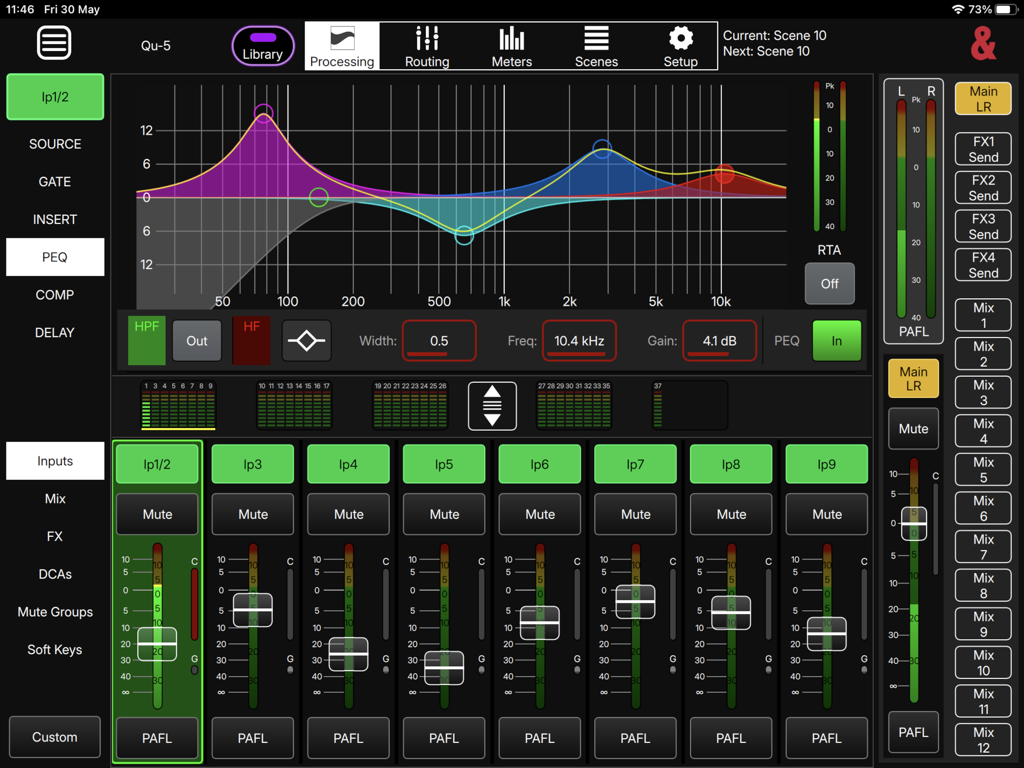Switch to the Mix channels tab
The image size is (1024, 768).
[54, 498]
